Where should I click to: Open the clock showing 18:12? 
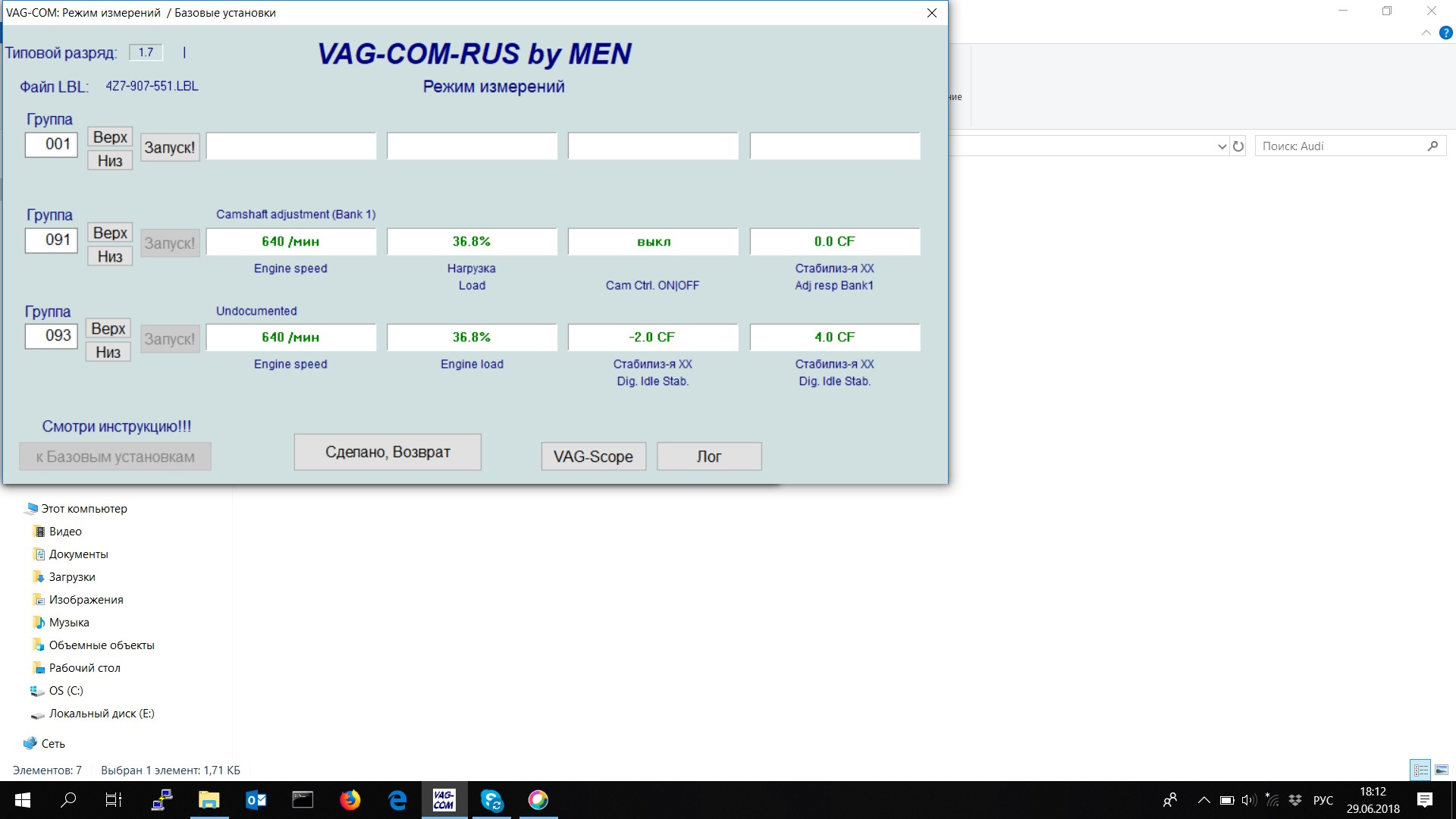pos(1373,800)
